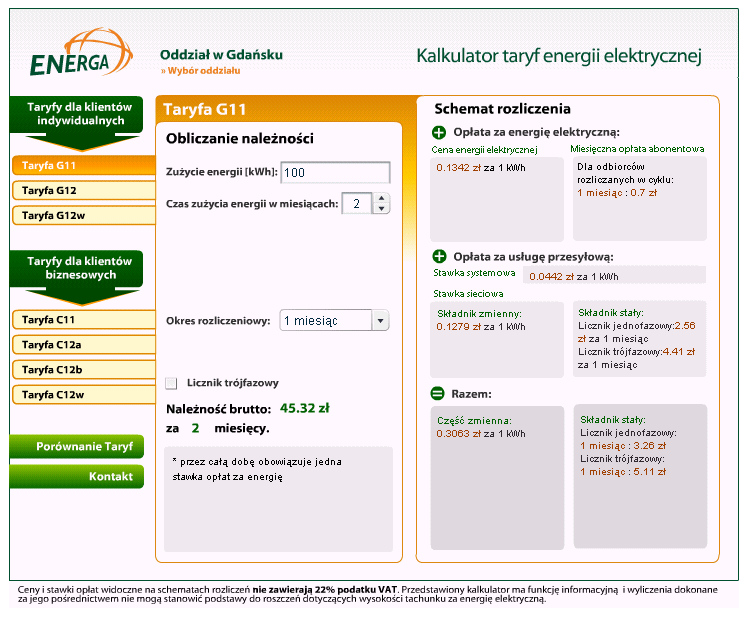The height and width of the screenshot is (620, 750).
Task: Toggle the Licznik trójfazowy checkbox
Action: 171,383
